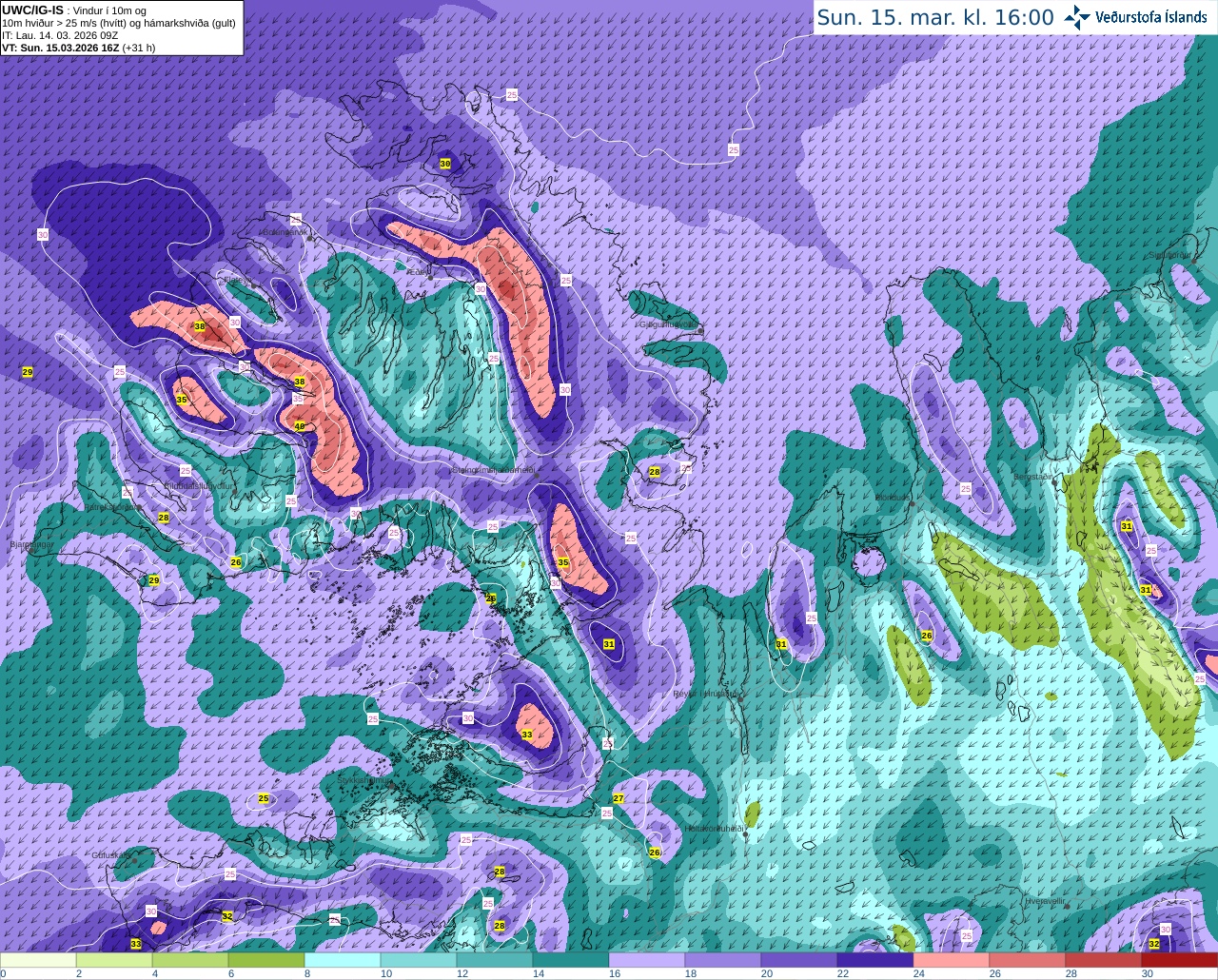Pick the 8–10 m/s pale cyan legend swatch
Screen dimensions: 1218x980
(x=343, y=960)
